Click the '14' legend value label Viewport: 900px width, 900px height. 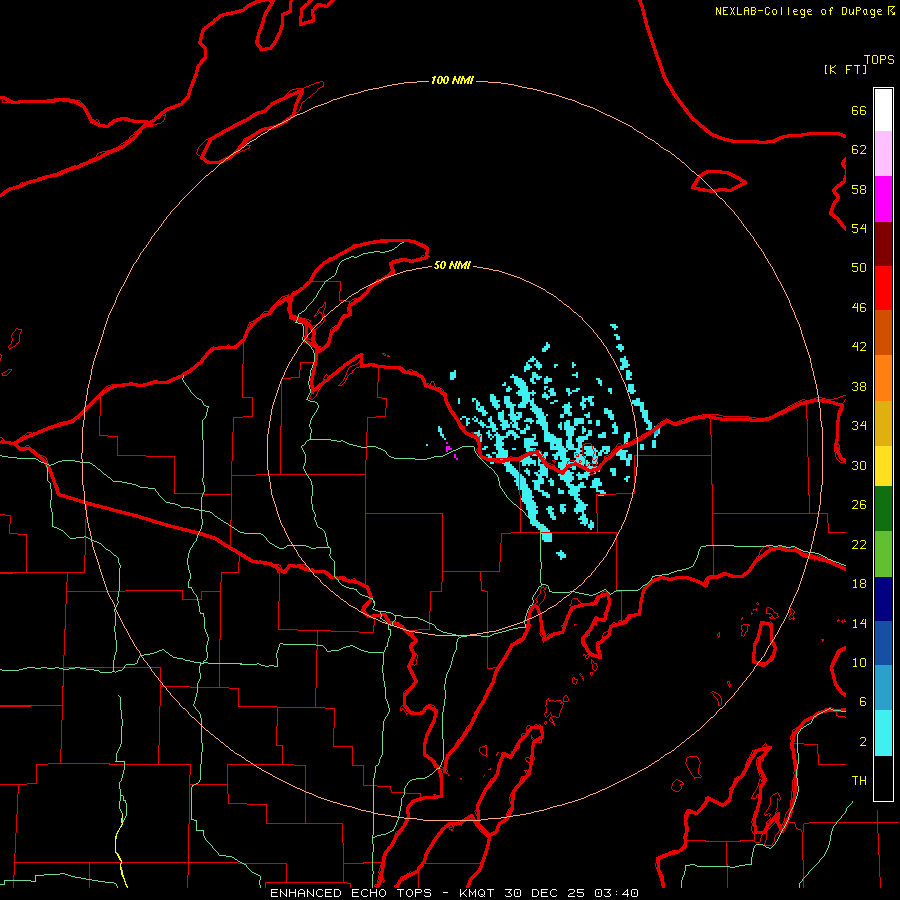859,623
